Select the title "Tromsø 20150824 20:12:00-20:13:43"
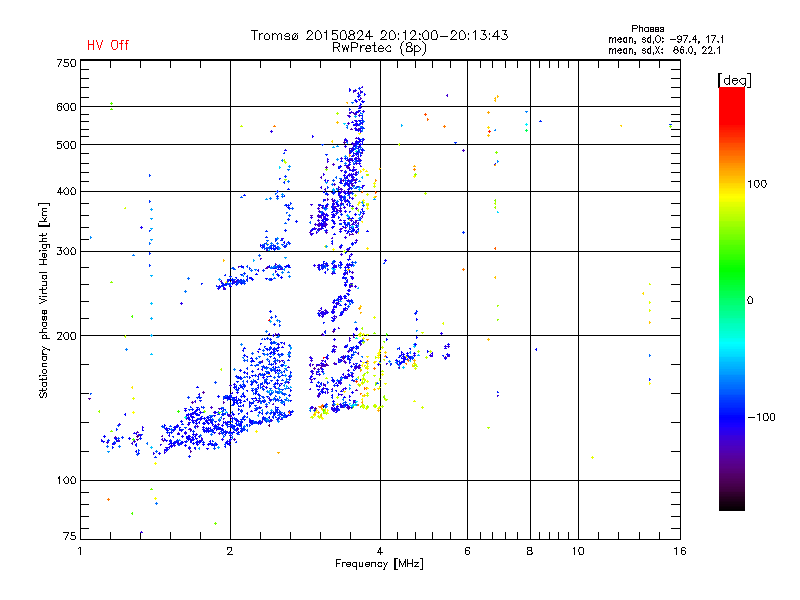The width and height of the screenshot is (800, 600). pyautogui.click(x=380, y=35)
